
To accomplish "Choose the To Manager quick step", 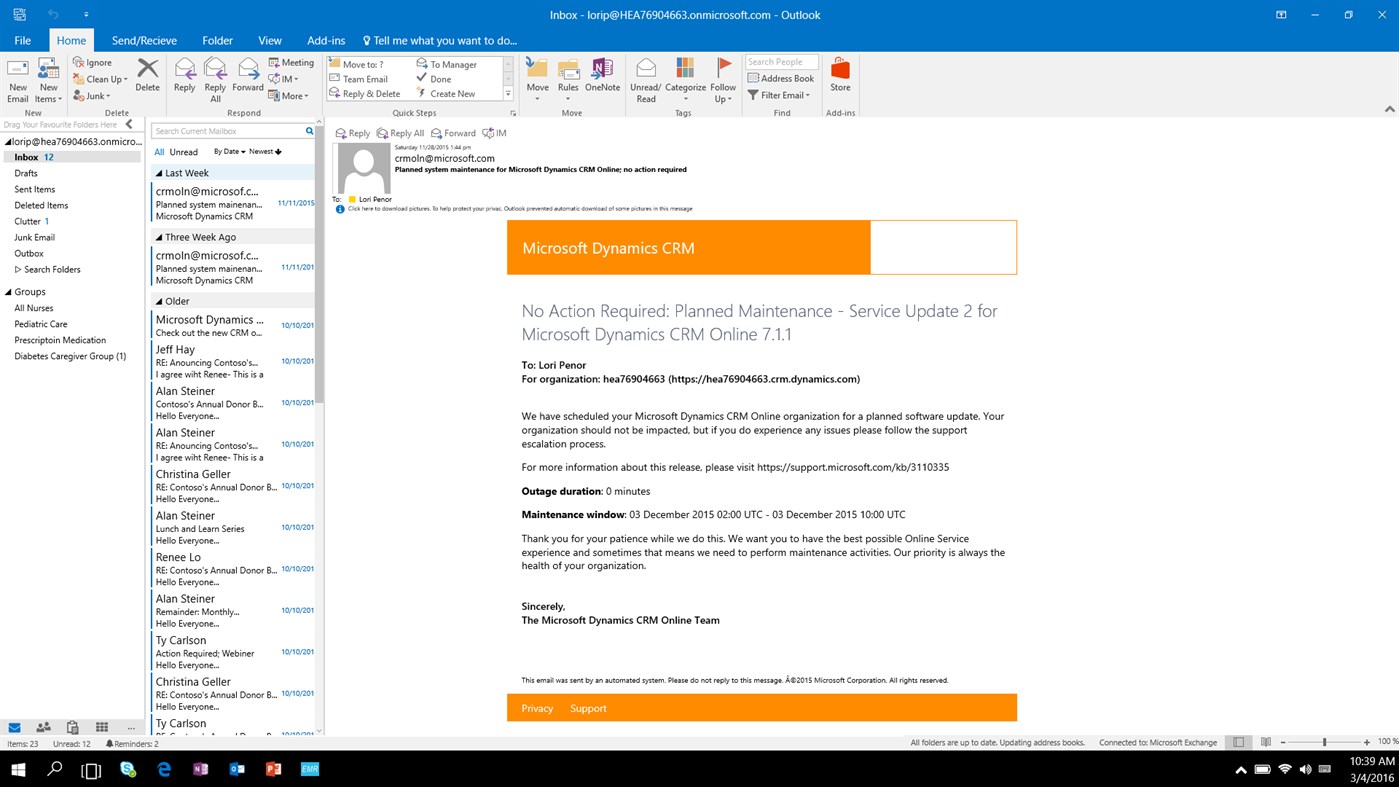I will pos(447,64).
